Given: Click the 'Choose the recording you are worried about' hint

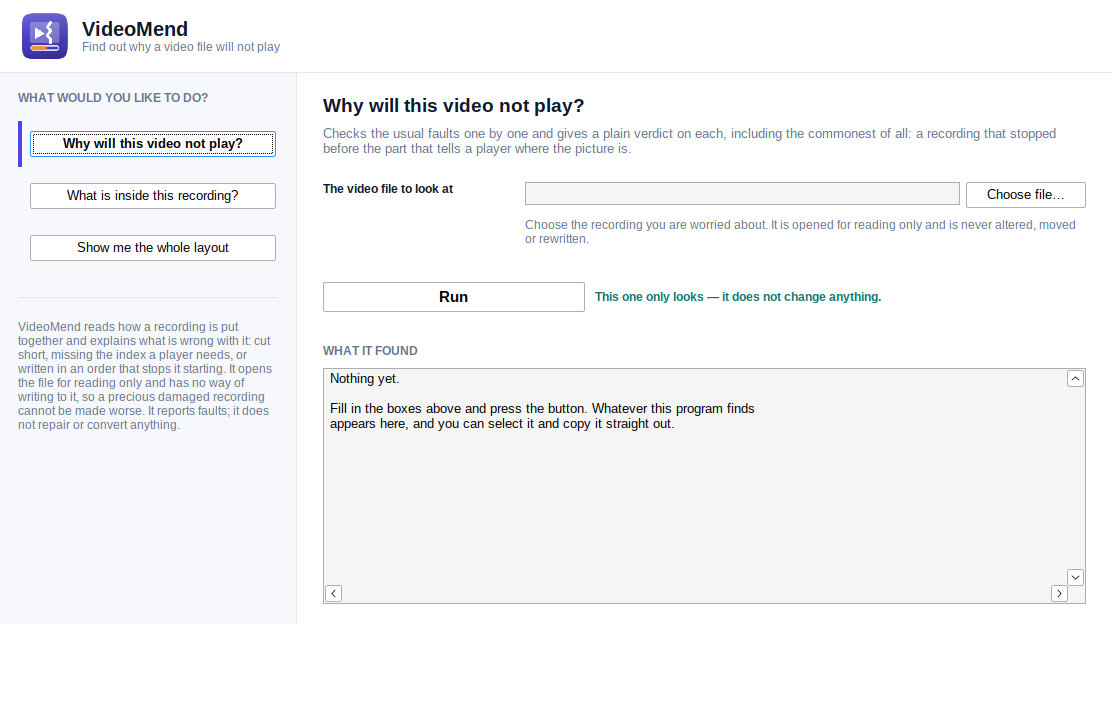Looking at the screenshot, I should click(800, 232).
